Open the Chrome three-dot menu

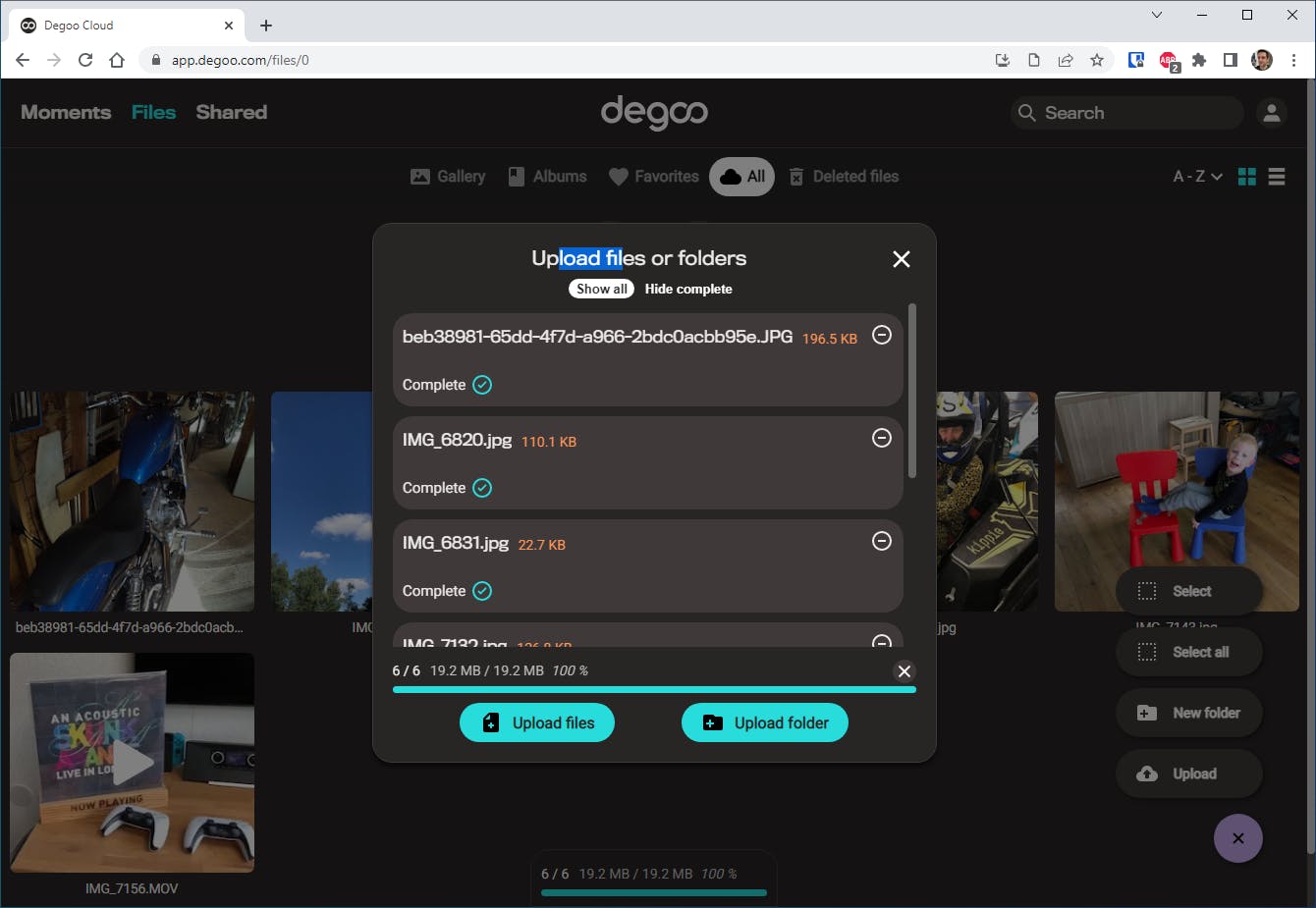pos(1294,60)
